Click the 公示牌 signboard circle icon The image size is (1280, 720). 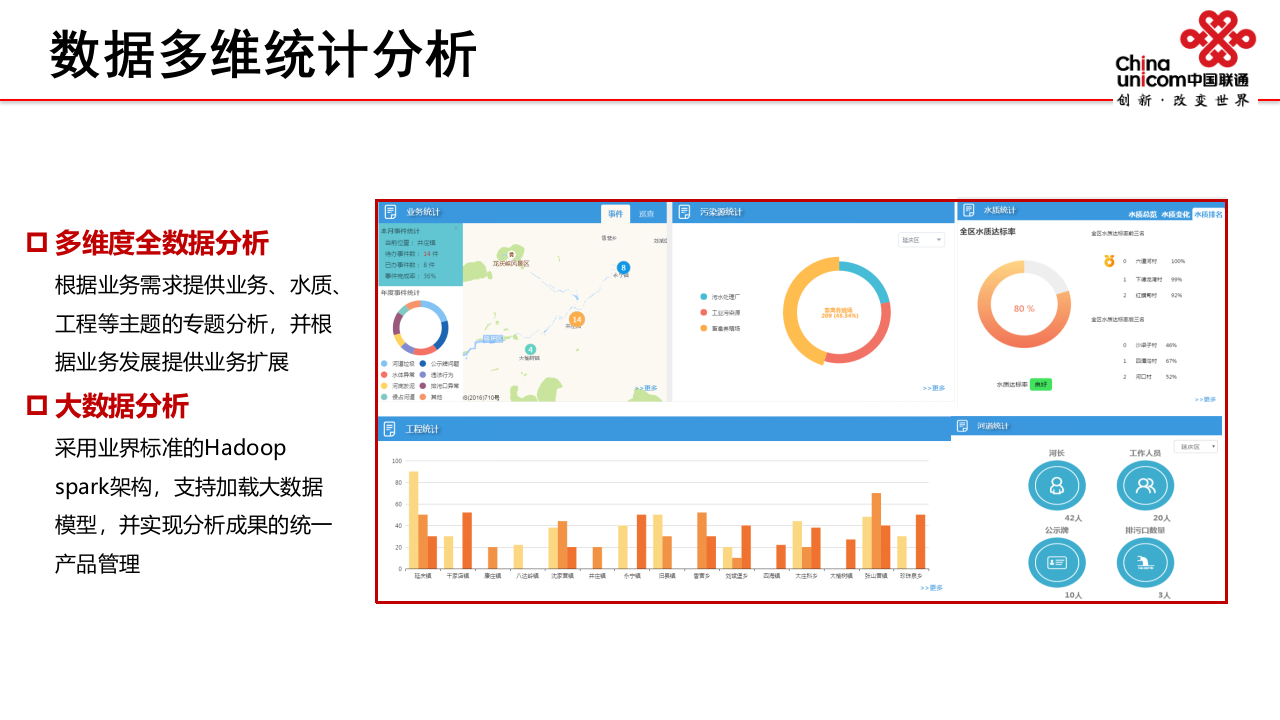(x=1057, y=562)
